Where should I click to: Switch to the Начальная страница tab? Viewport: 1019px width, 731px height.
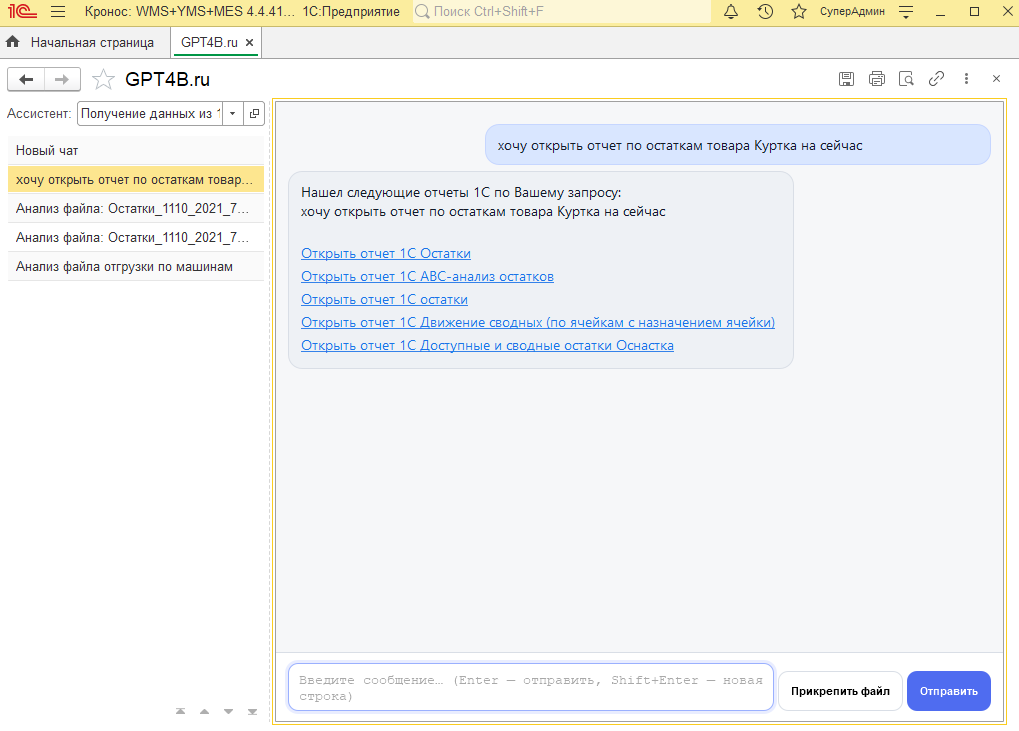(81, 43)
